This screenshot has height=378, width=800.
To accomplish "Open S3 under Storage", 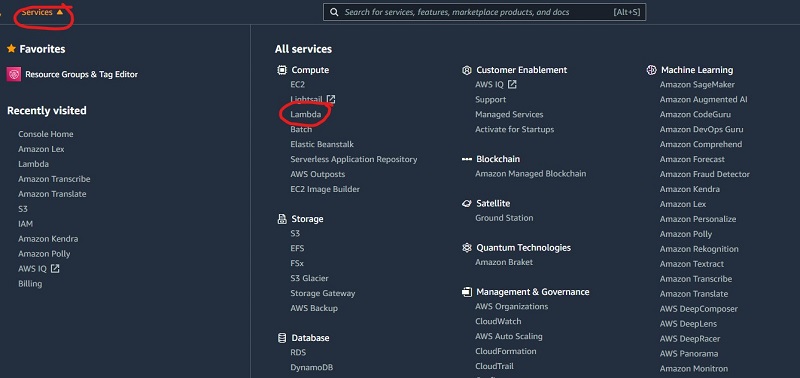I will pos(295,234).
